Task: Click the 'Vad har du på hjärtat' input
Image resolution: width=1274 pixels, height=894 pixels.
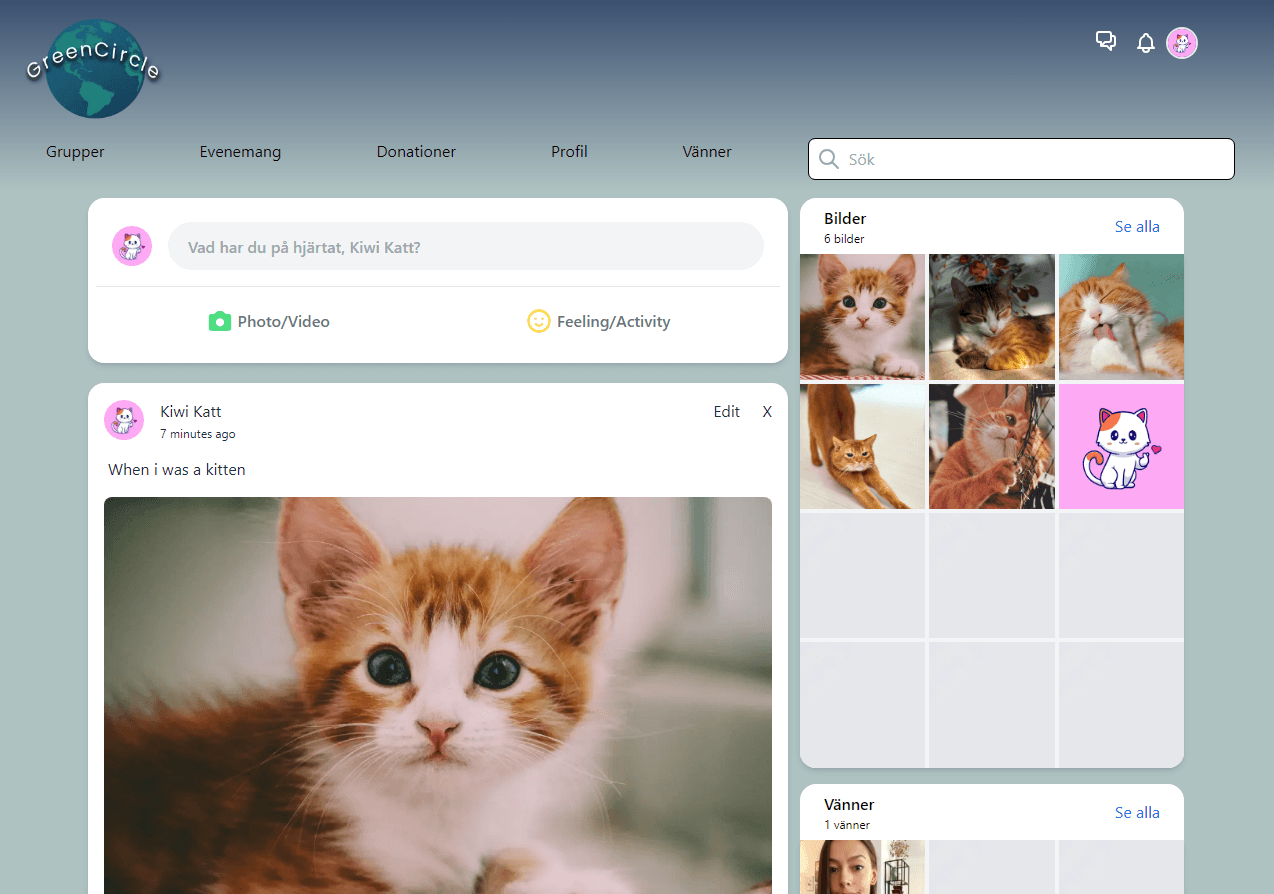Action: [x=466, y=246]
